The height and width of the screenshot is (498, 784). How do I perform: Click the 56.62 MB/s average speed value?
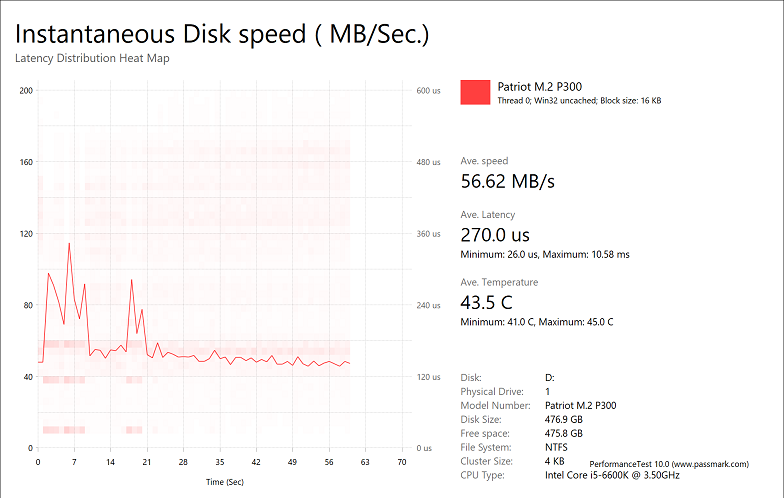click(x=507, y=181)
